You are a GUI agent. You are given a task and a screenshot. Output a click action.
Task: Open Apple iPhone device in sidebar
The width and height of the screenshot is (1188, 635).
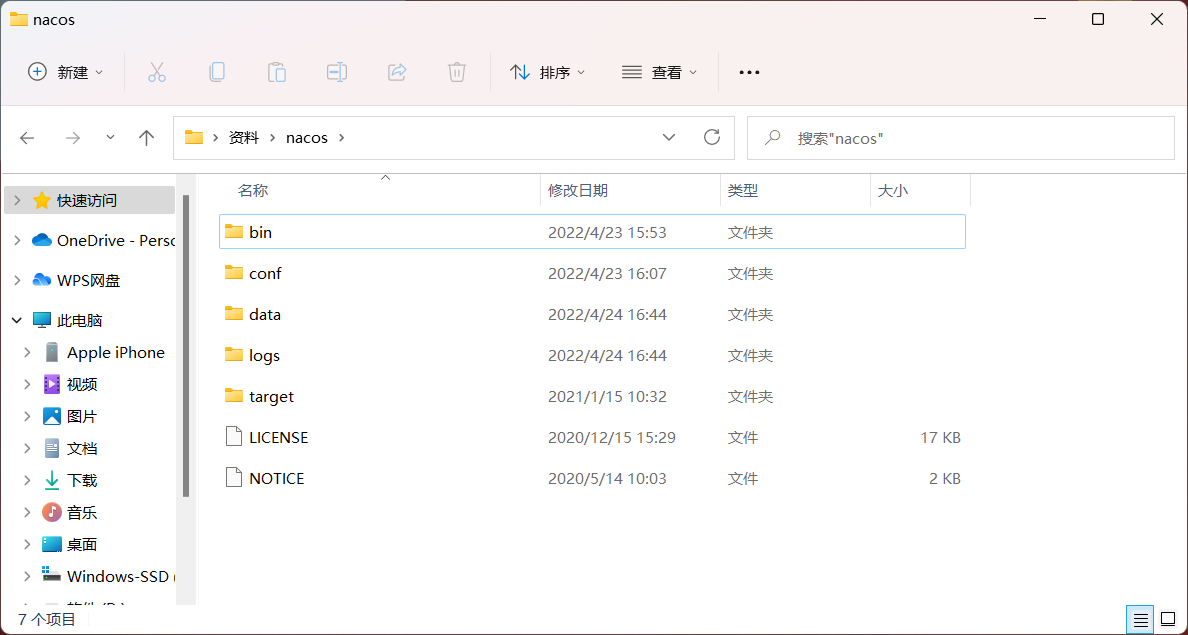[105, 352]
